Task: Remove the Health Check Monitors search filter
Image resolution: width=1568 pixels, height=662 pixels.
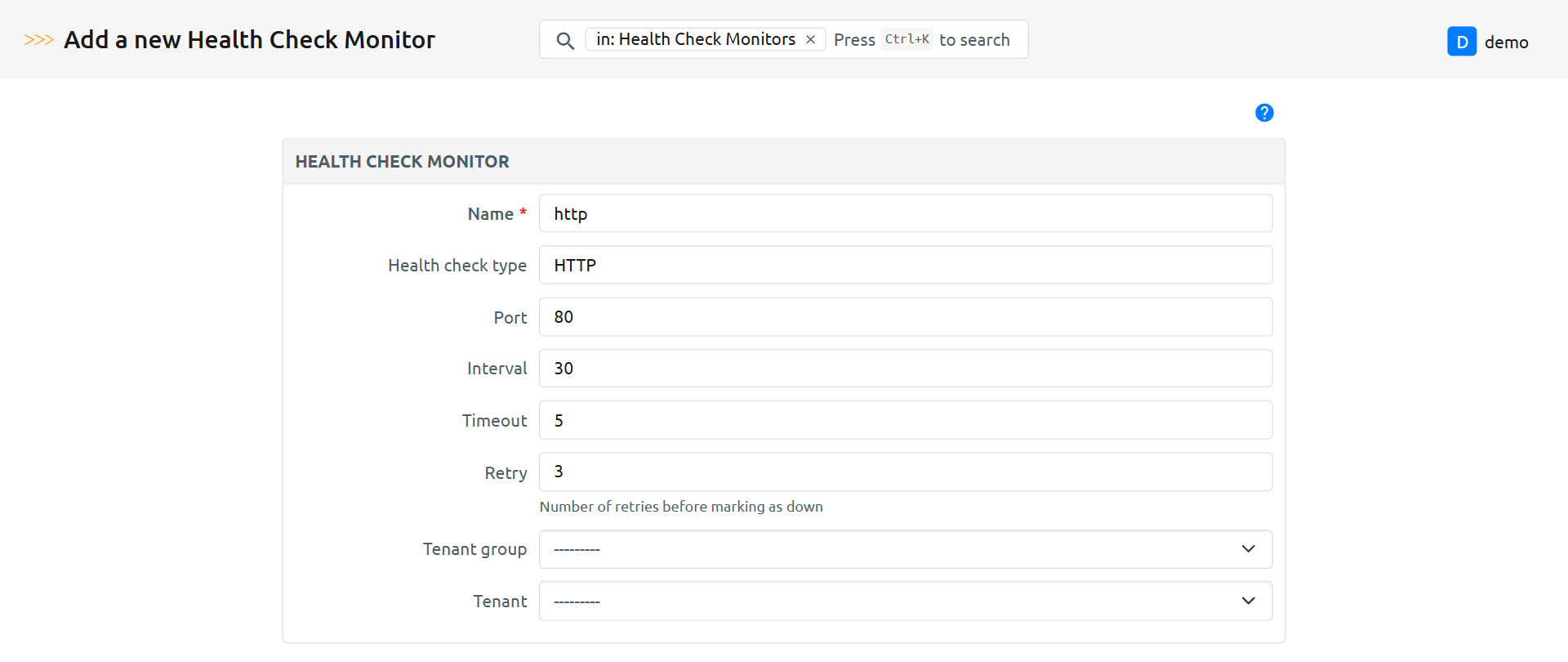Action: click(x=810, y=39)
